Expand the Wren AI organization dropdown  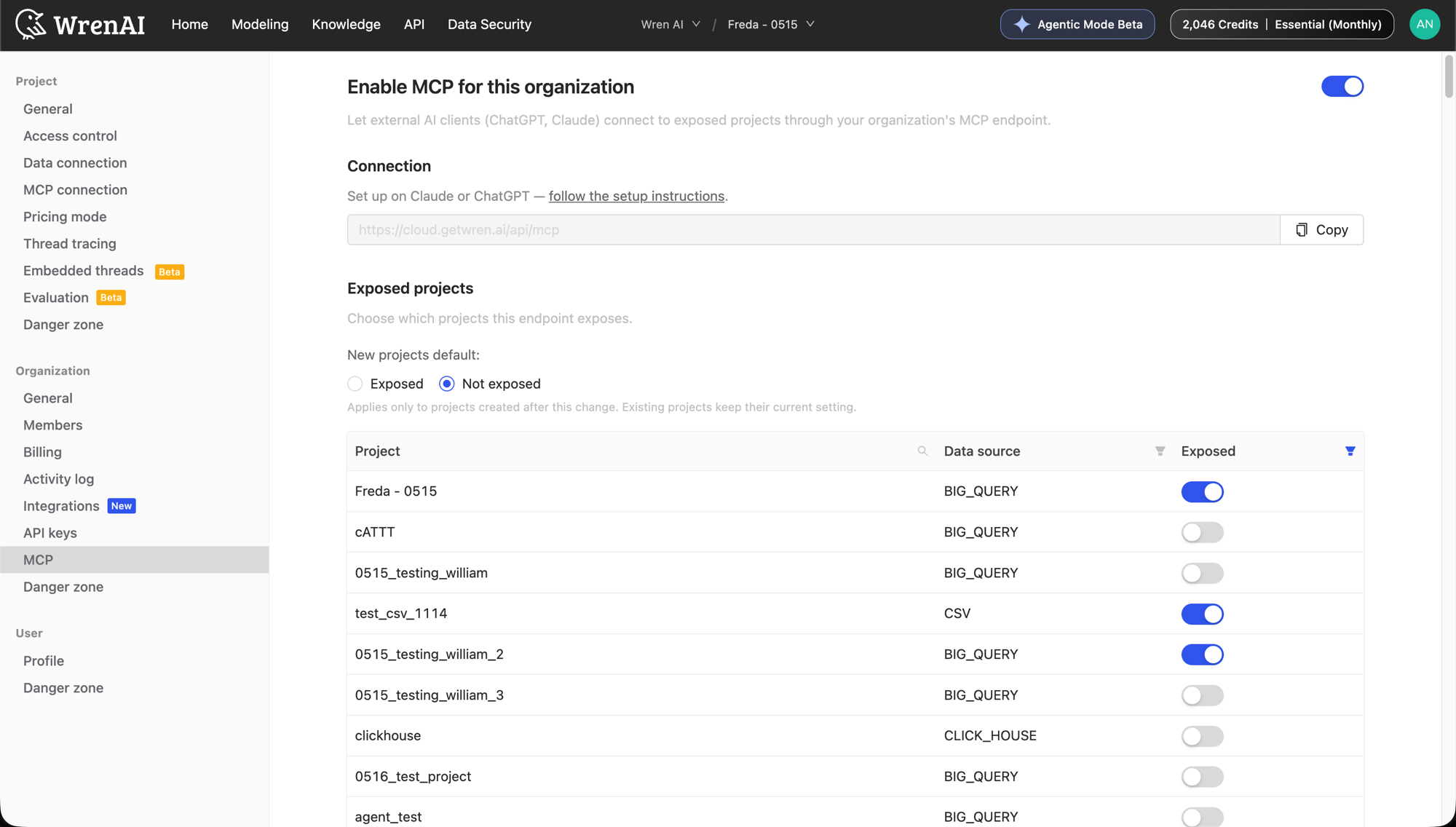coord(670,24)
